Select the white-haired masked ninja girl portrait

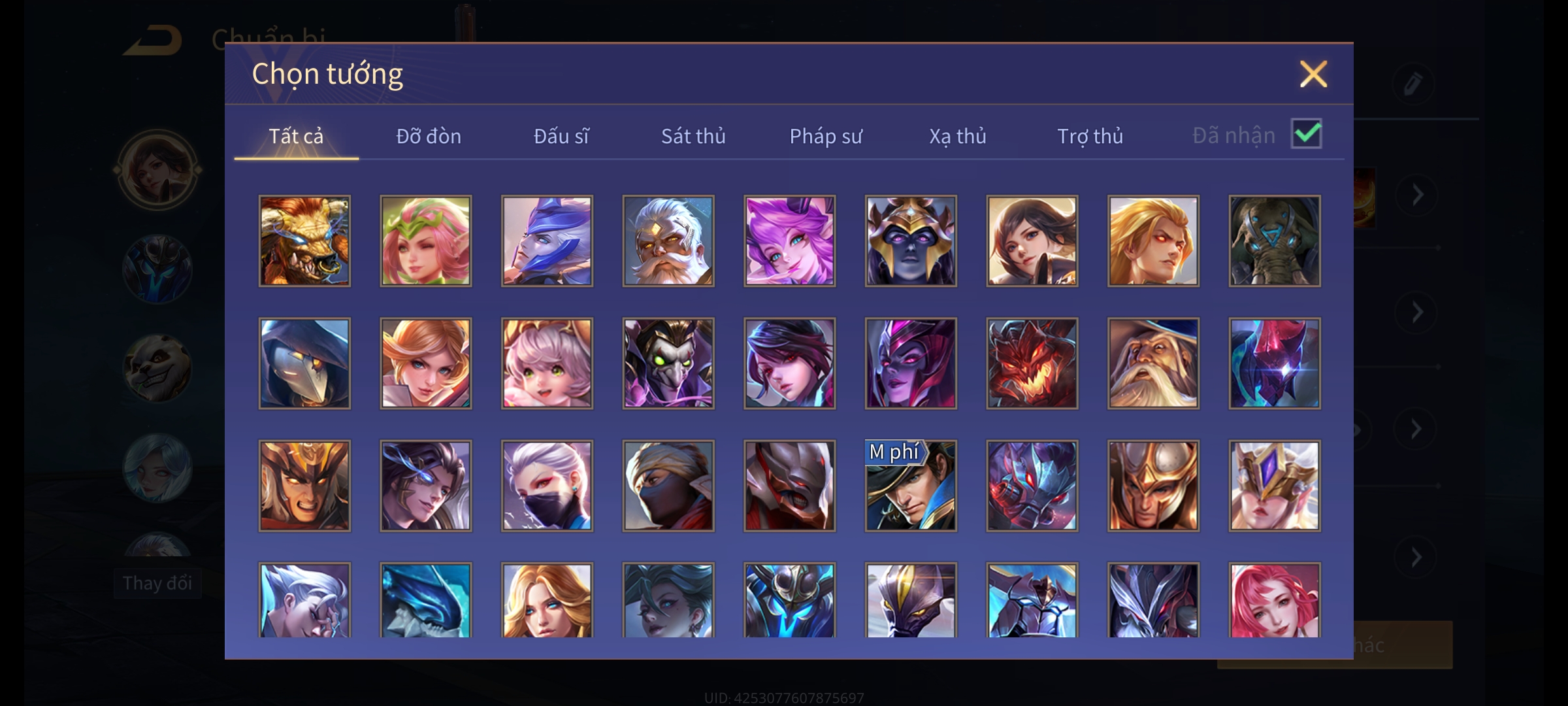click(547, 486)
